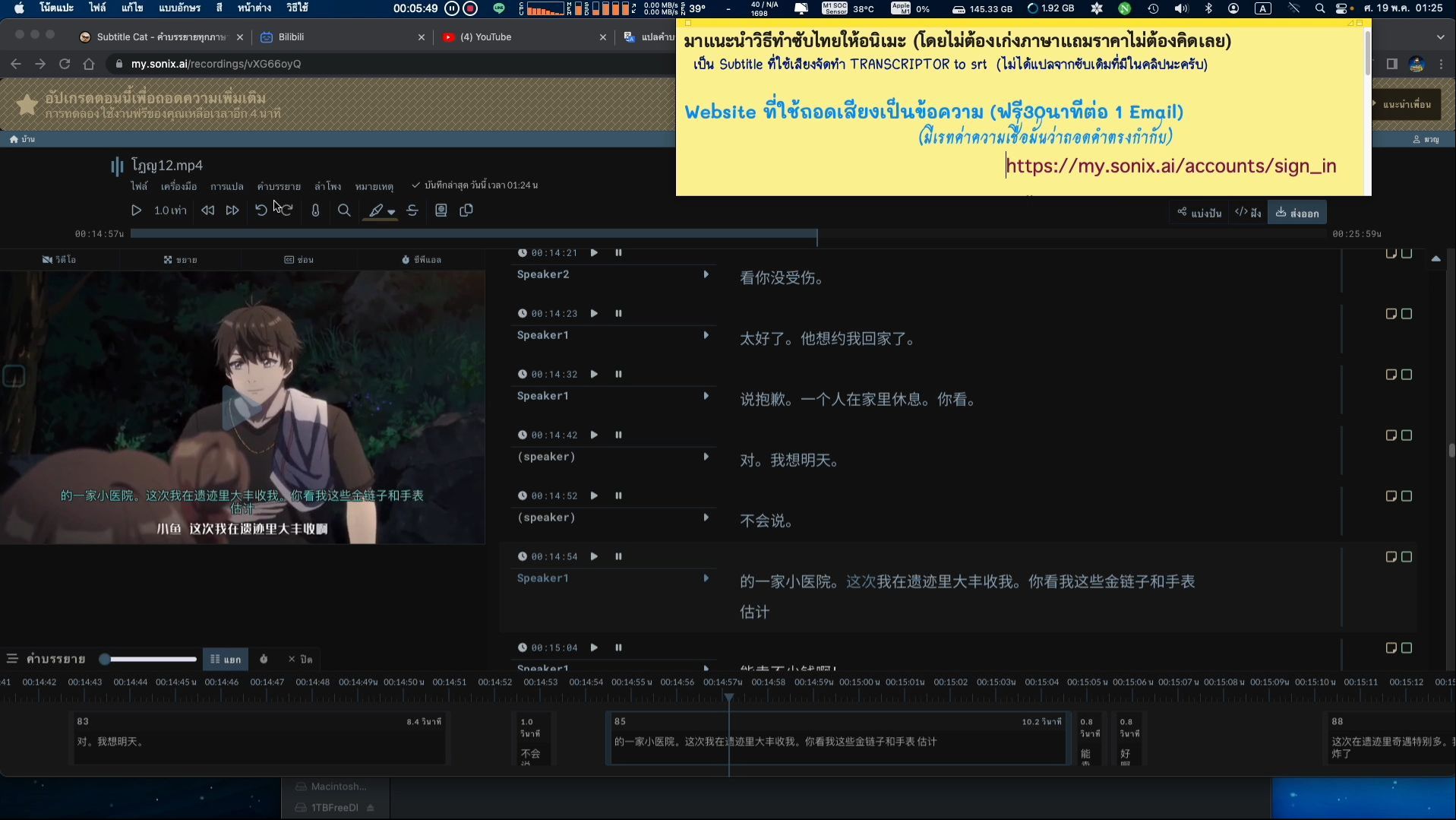Click the แบ่งปัน share button
1456x820 pixels.
[1199, 213]
